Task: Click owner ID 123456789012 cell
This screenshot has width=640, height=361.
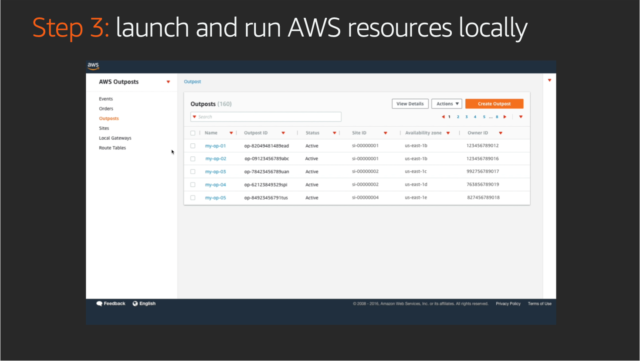Action: point(482,145)
